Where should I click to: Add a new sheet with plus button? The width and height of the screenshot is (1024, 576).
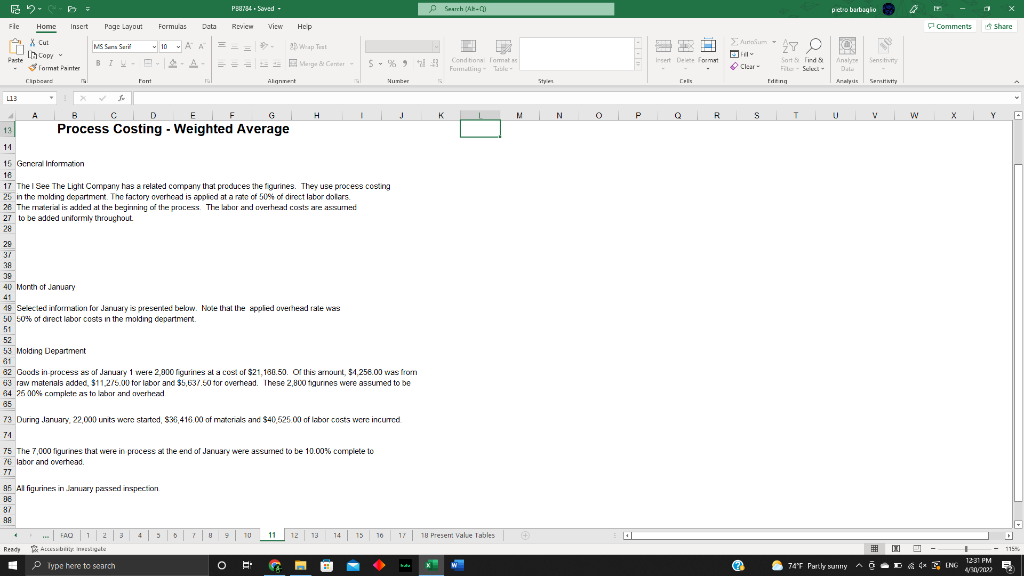pos(525,536)
